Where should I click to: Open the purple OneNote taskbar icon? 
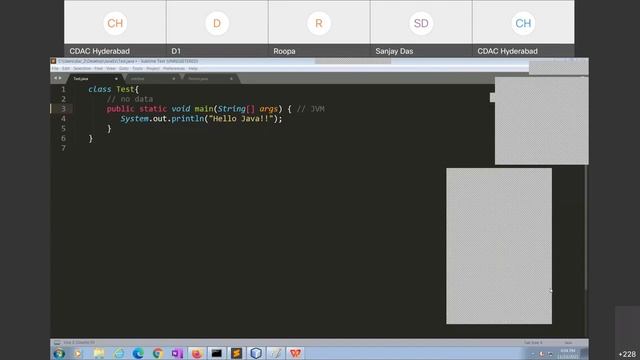(x=177, y=353)
